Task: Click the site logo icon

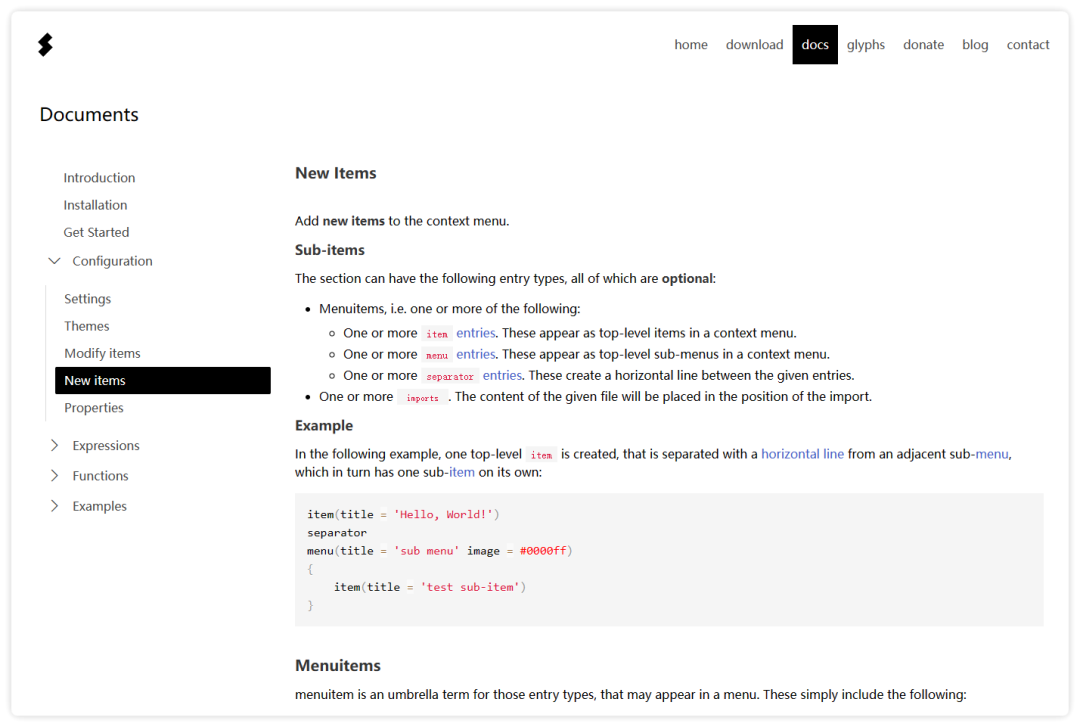Action: (45, 45)
